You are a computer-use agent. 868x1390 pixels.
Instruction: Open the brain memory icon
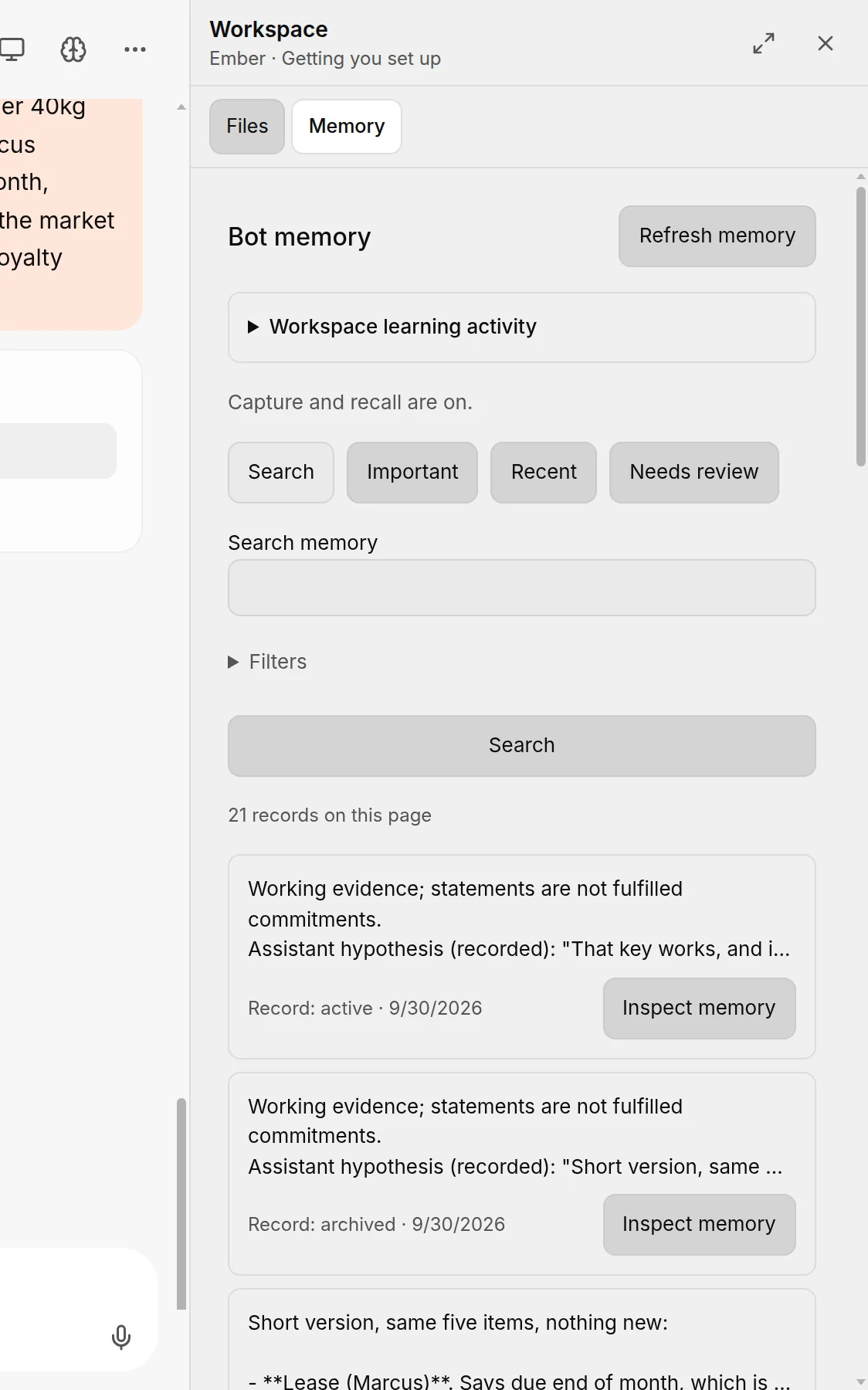pyautogui.click(x=73, y=49)
